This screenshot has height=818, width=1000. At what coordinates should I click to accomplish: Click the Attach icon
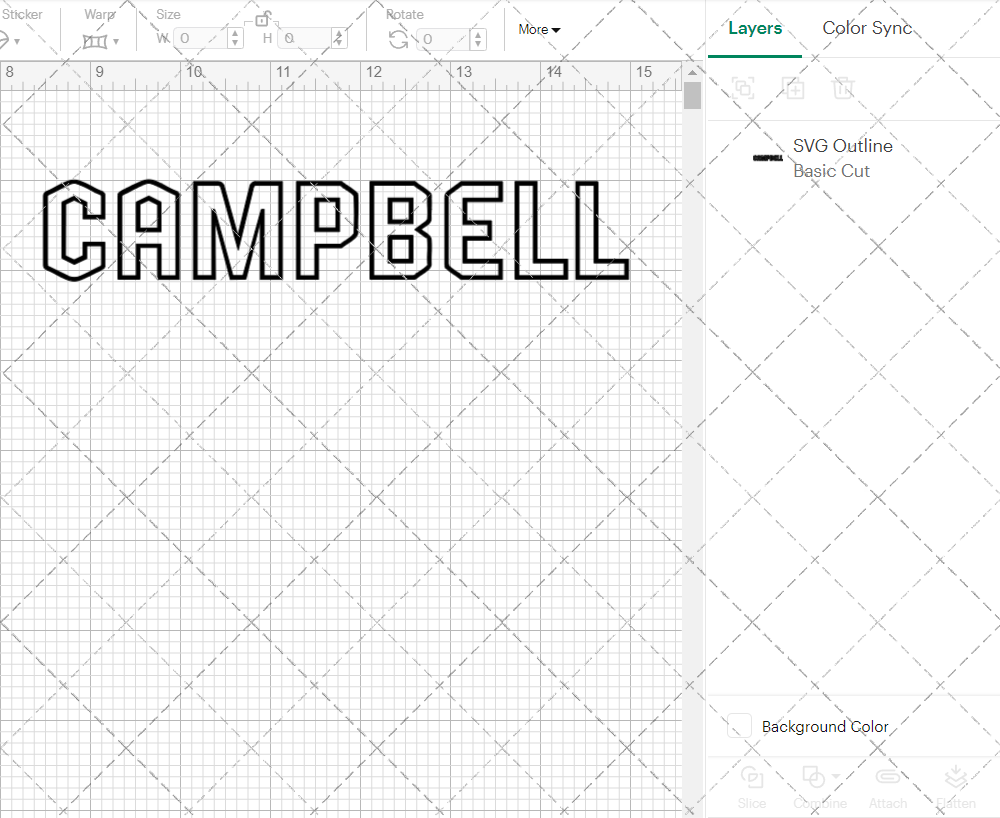pyautogui.click(x=888, y=779)
